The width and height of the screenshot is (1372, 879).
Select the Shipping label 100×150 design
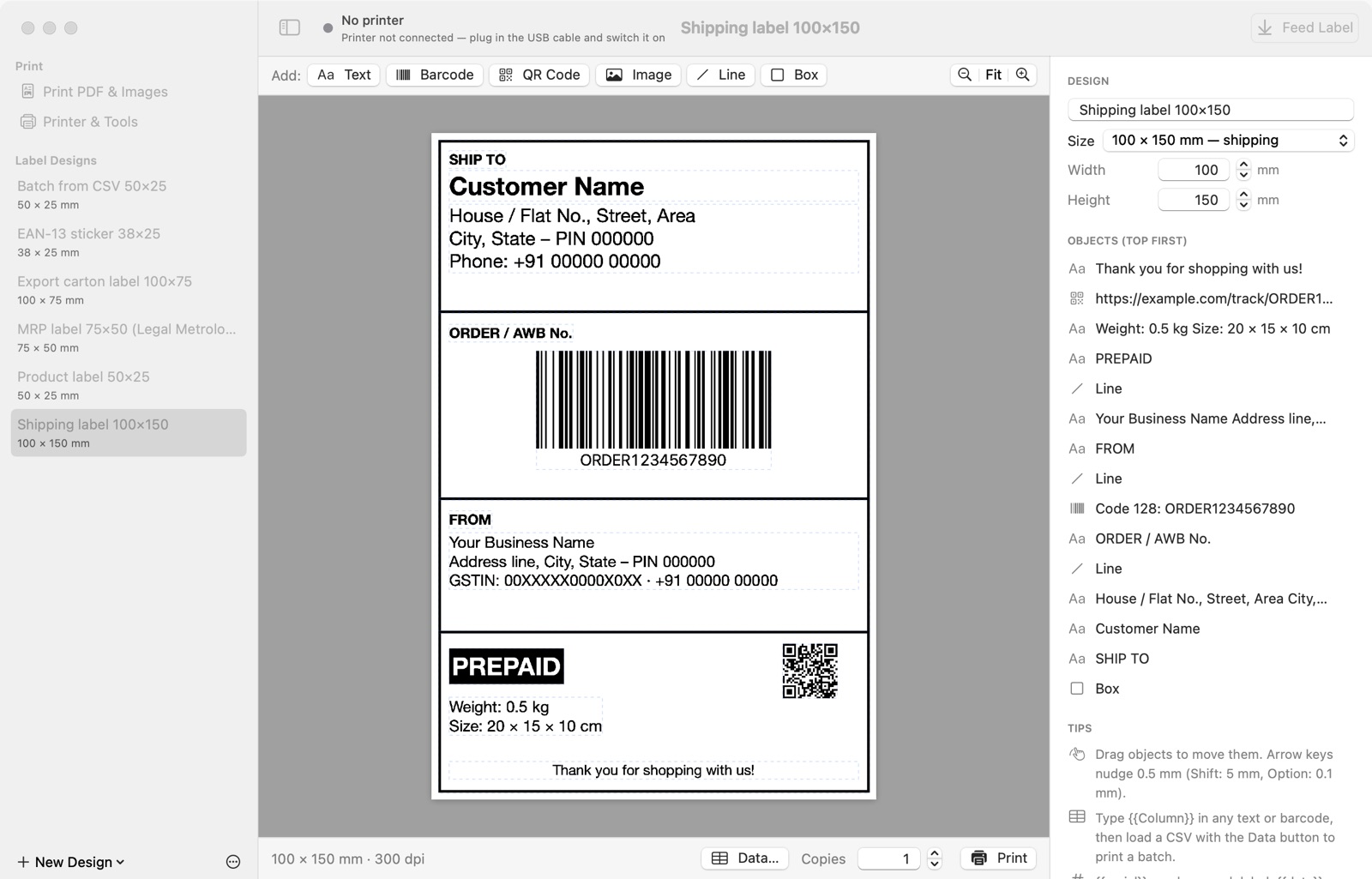[x=129, y=433]
